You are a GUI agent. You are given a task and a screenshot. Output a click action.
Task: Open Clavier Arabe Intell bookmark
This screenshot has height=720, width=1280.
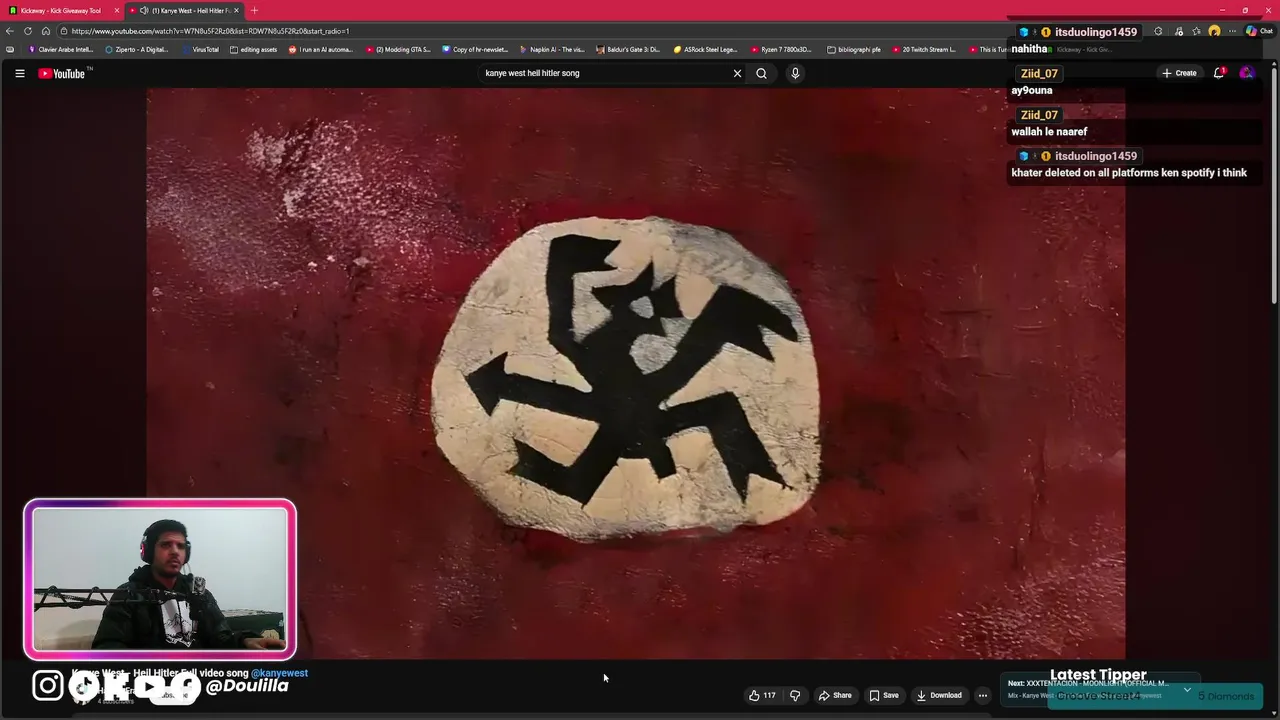(x=61, y=49)
